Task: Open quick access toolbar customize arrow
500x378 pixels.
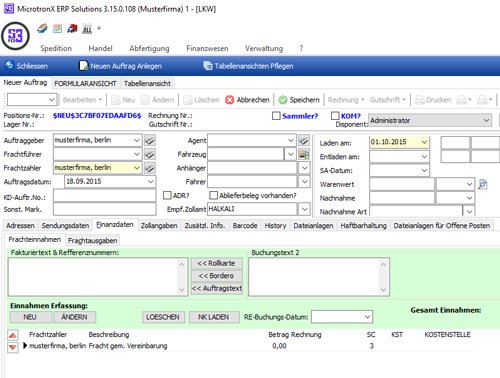Action: click(x=99, y=28)
